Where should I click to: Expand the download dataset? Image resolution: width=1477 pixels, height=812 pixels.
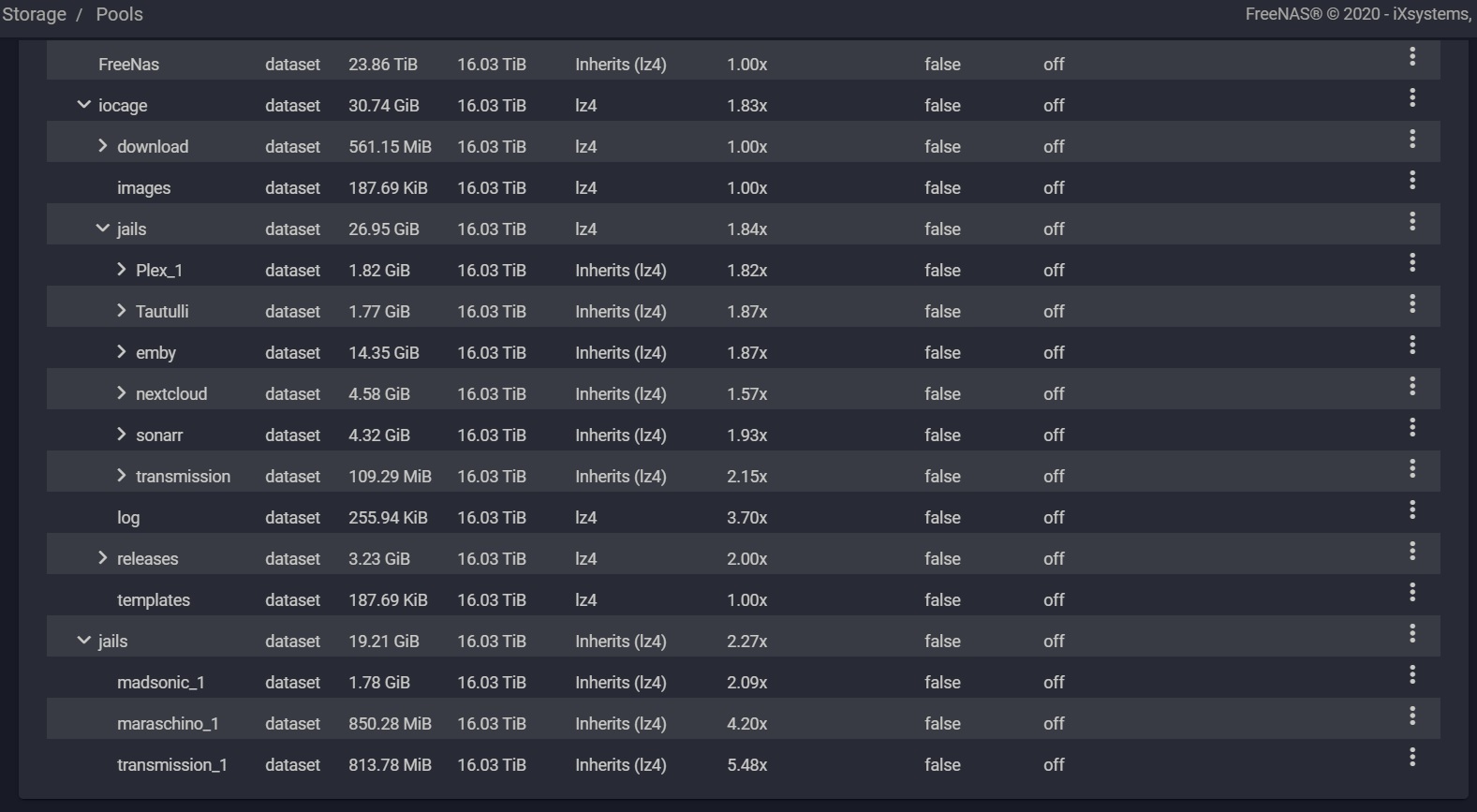coord(103,146)
